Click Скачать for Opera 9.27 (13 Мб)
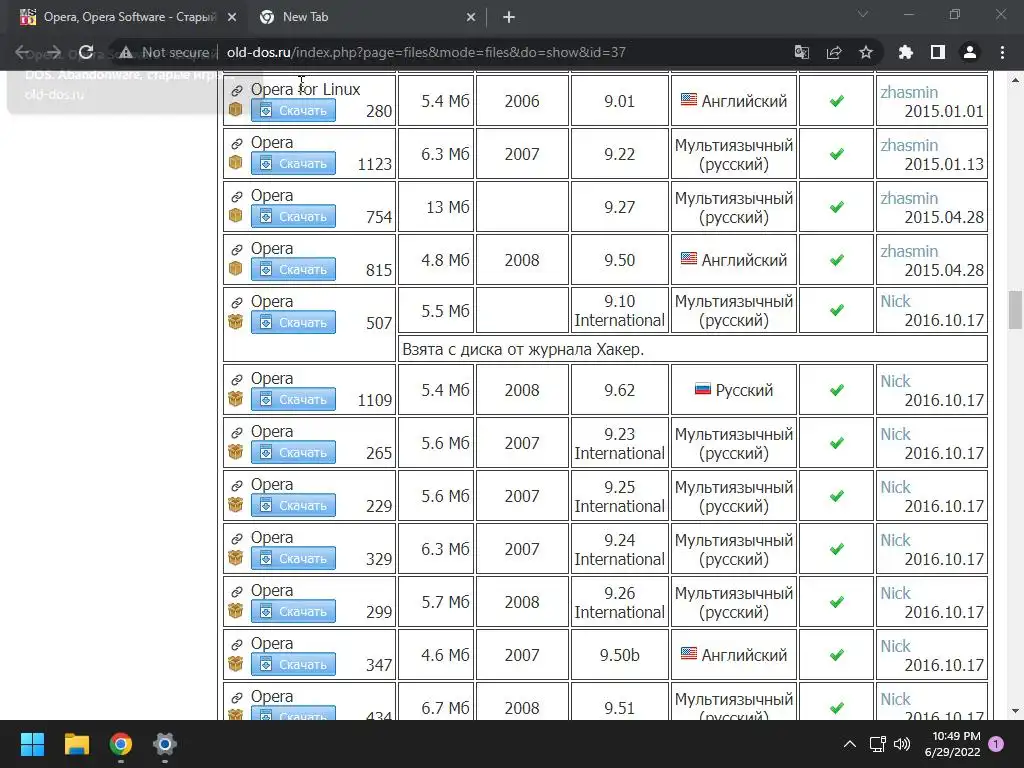 click(293, 216)
